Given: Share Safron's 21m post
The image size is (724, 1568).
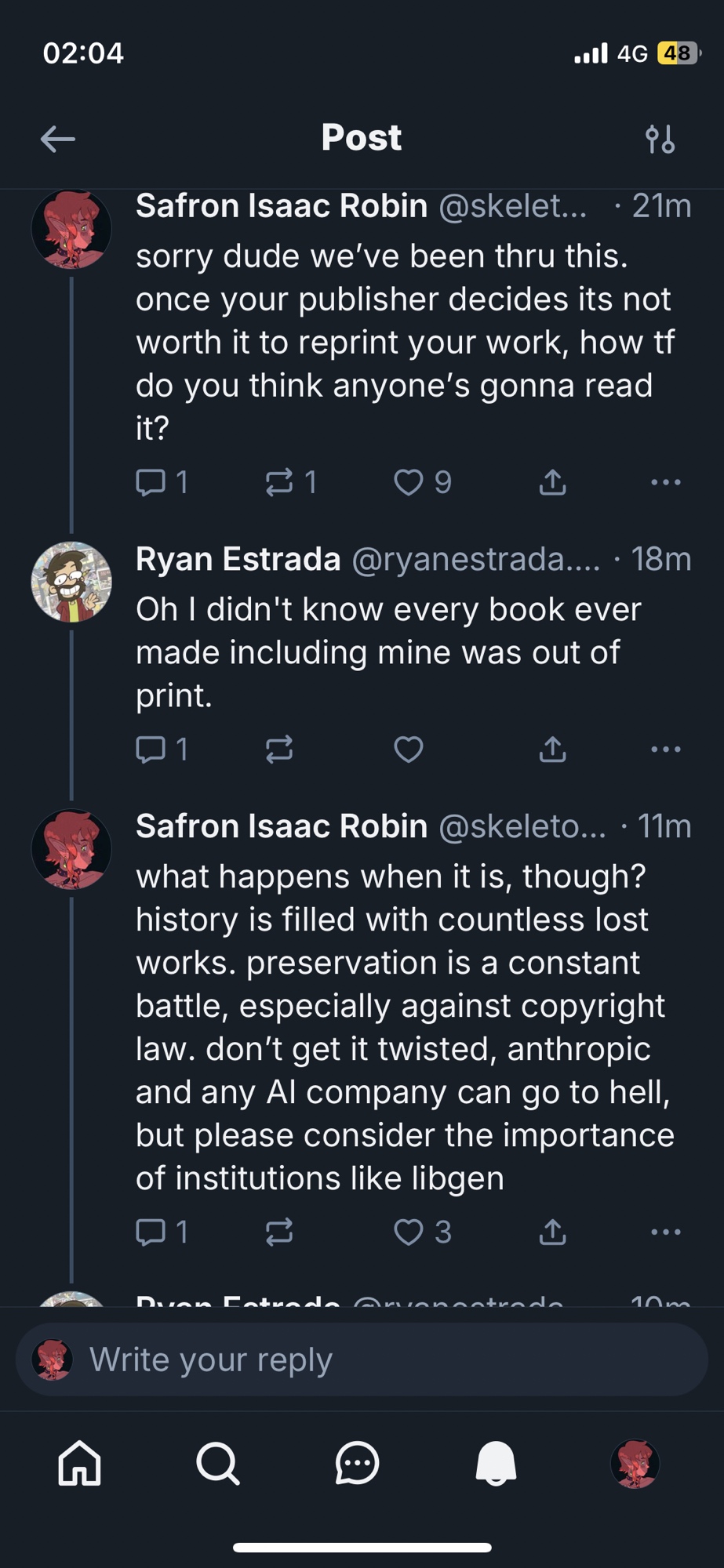Looking at the screenshot, I should pos(552,482).
